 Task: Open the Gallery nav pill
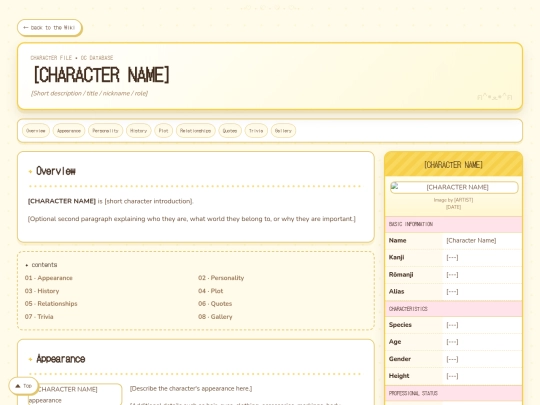(283, 131)
